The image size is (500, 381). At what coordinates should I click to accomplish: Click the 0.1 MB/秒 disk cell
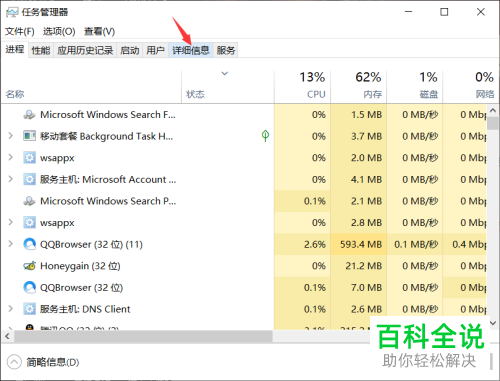pyautogui.click(x=415, y=244)
